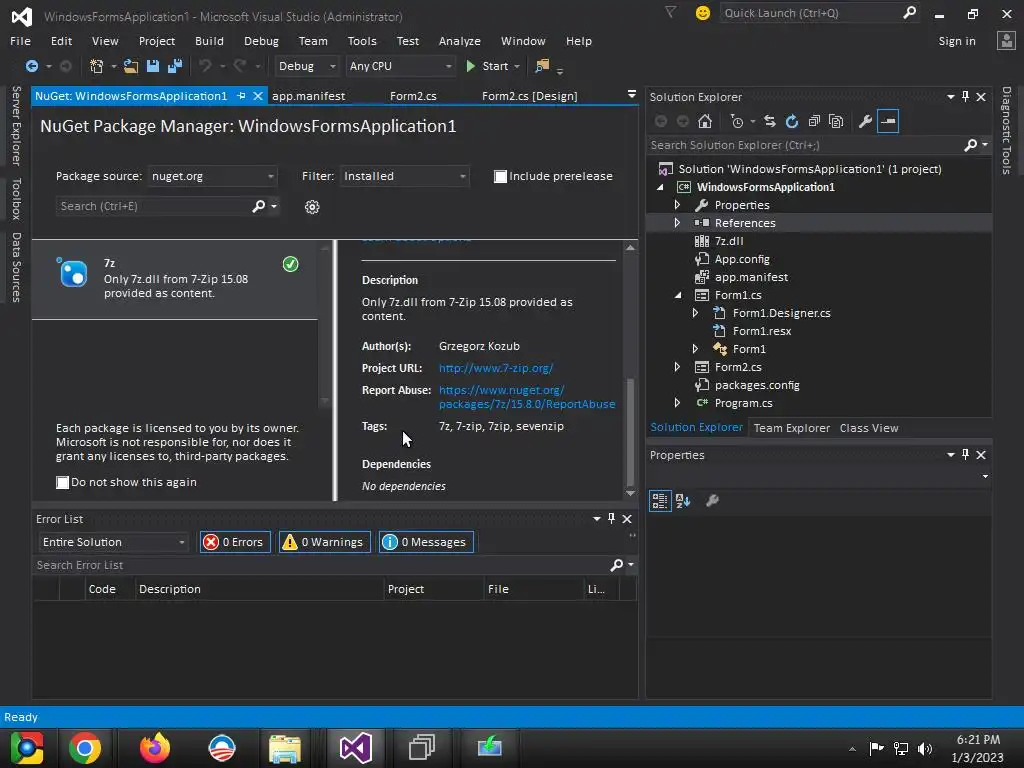1024x768 pixels.
Task: Switch to Class View tab
Action: pos(869,428)
